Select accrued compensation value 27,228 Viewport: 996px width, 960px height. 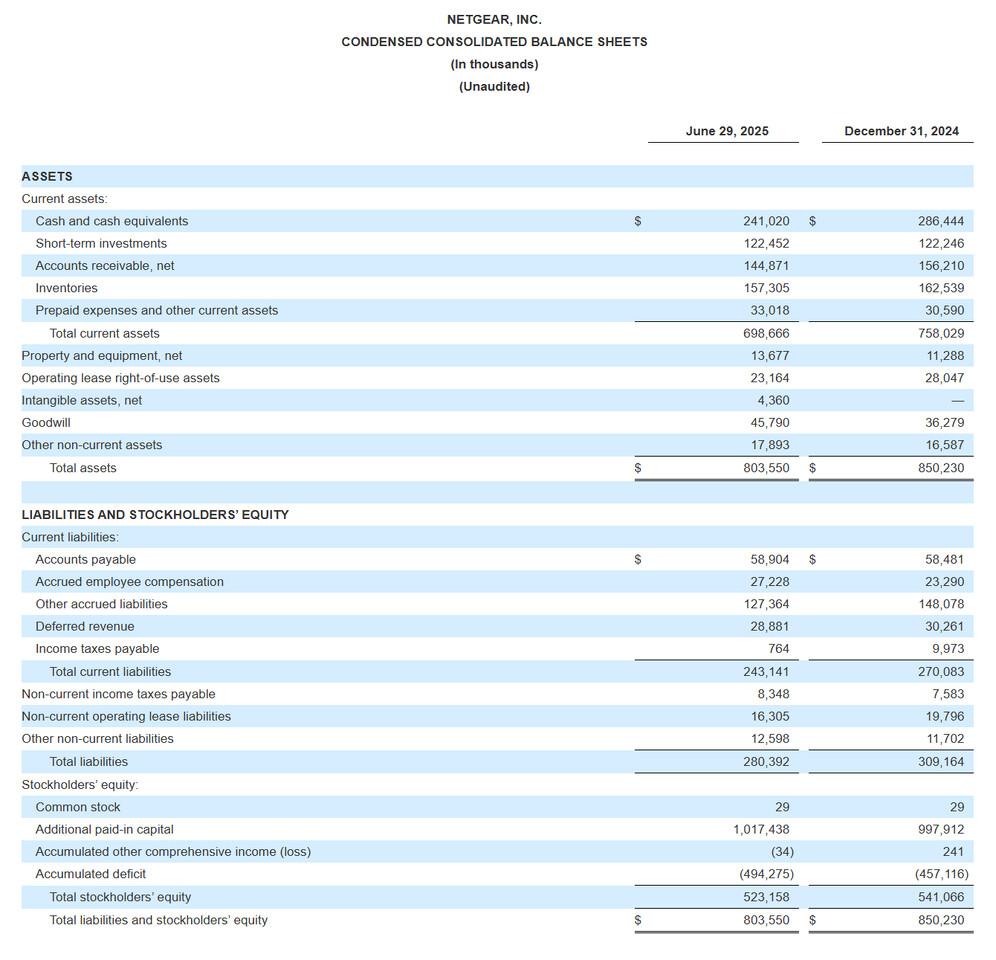tap(770, 582)
